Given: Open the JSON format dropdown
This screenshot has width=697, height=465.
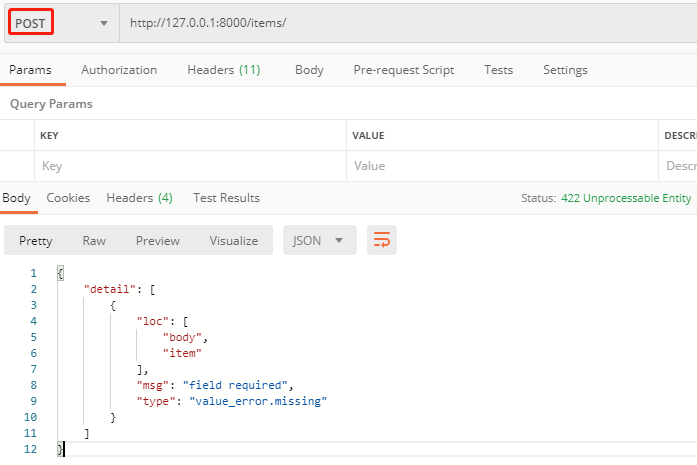Looking at the screenshot, I should tap(320, 241).
